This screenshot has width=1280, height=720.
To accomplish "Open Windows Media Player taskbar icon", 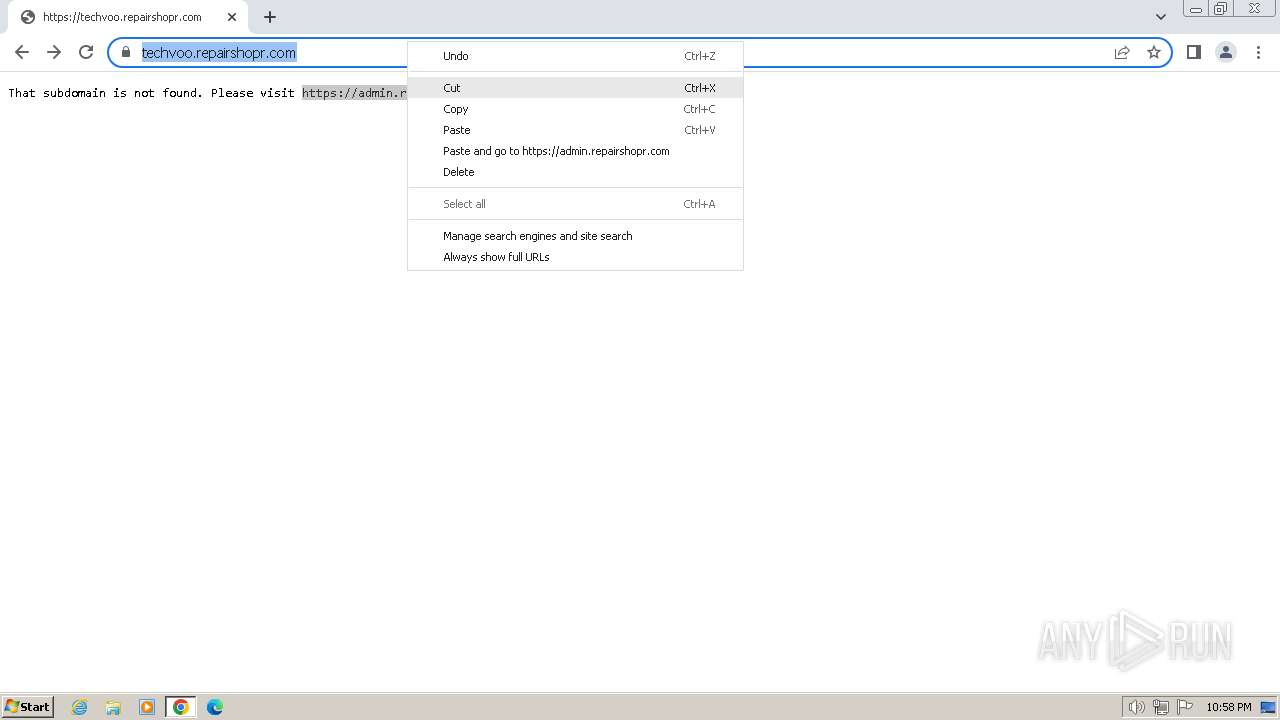I will 147,707.
